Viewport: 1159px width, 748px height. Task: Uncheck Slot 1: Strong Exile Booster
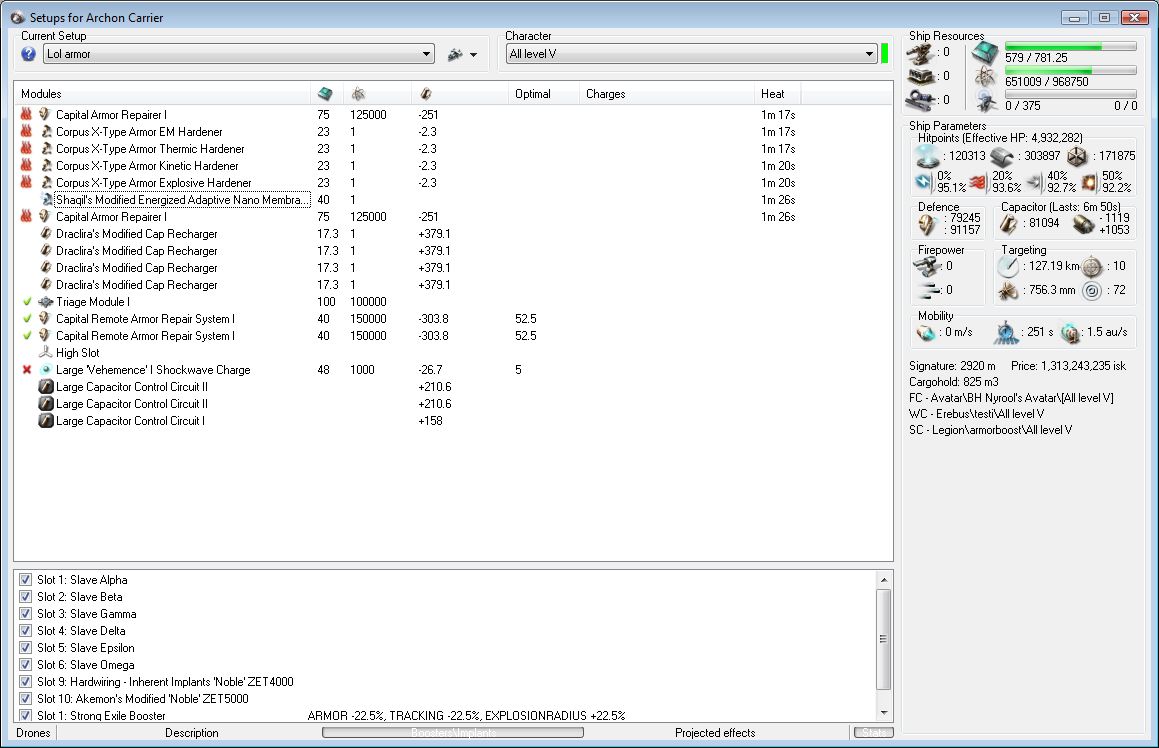pos(26,715)
